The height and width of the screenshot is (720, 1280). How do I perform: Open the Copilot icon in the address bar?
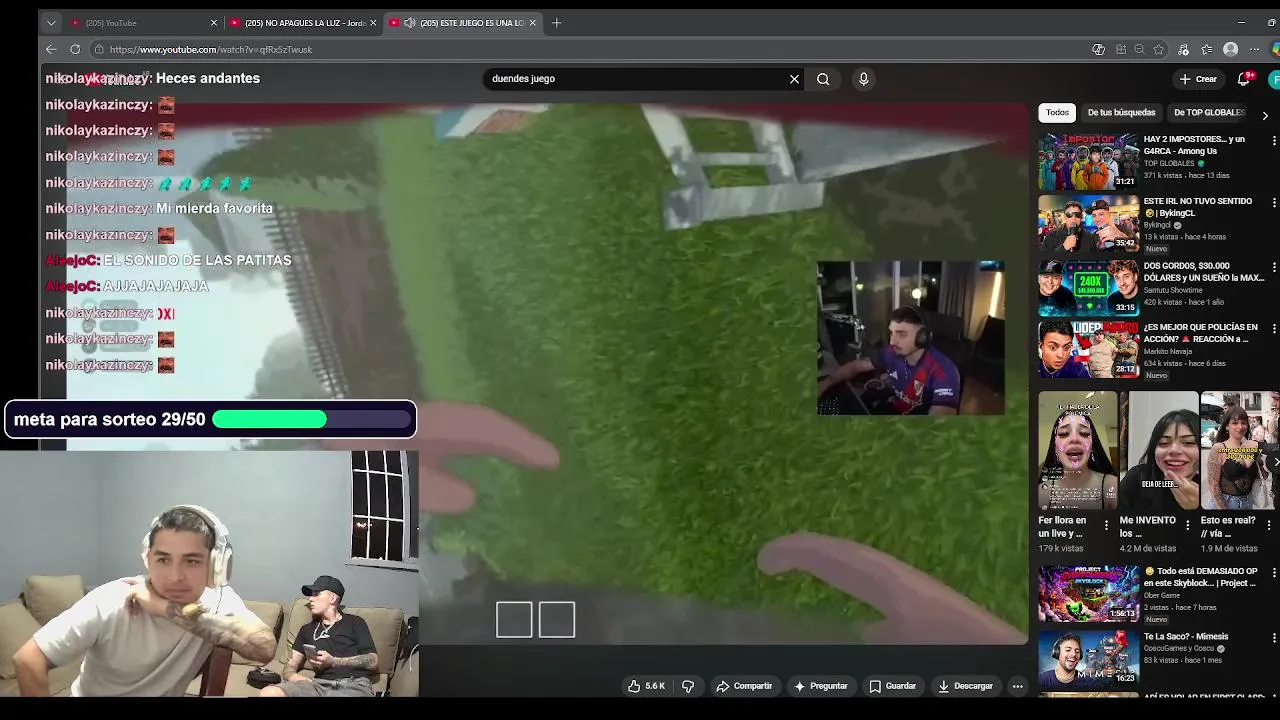pos(1098,49)
